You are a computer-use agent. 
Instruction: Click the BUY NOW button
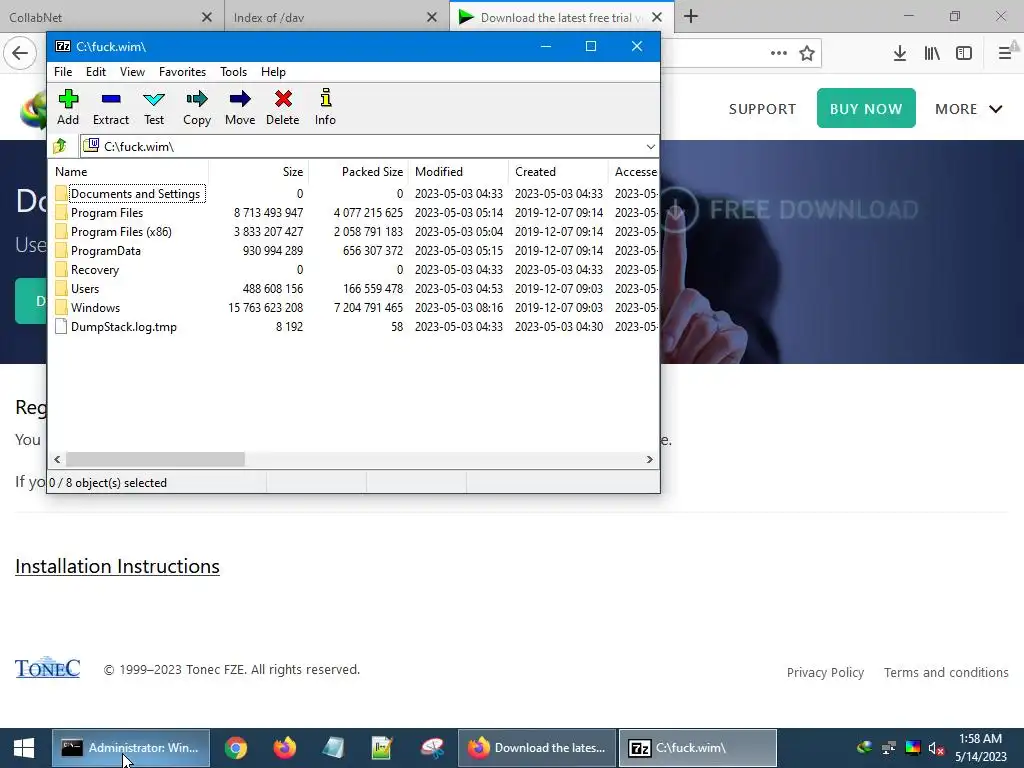point(866,108)
